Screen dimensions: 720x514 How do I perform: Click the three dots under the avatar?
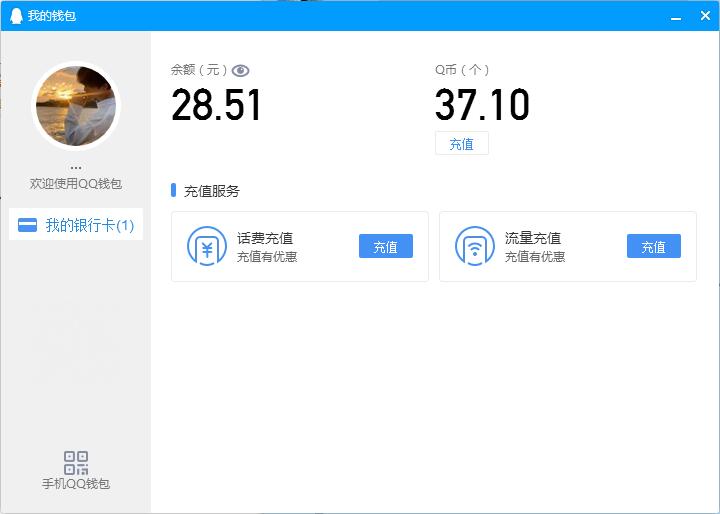point(76,168)
